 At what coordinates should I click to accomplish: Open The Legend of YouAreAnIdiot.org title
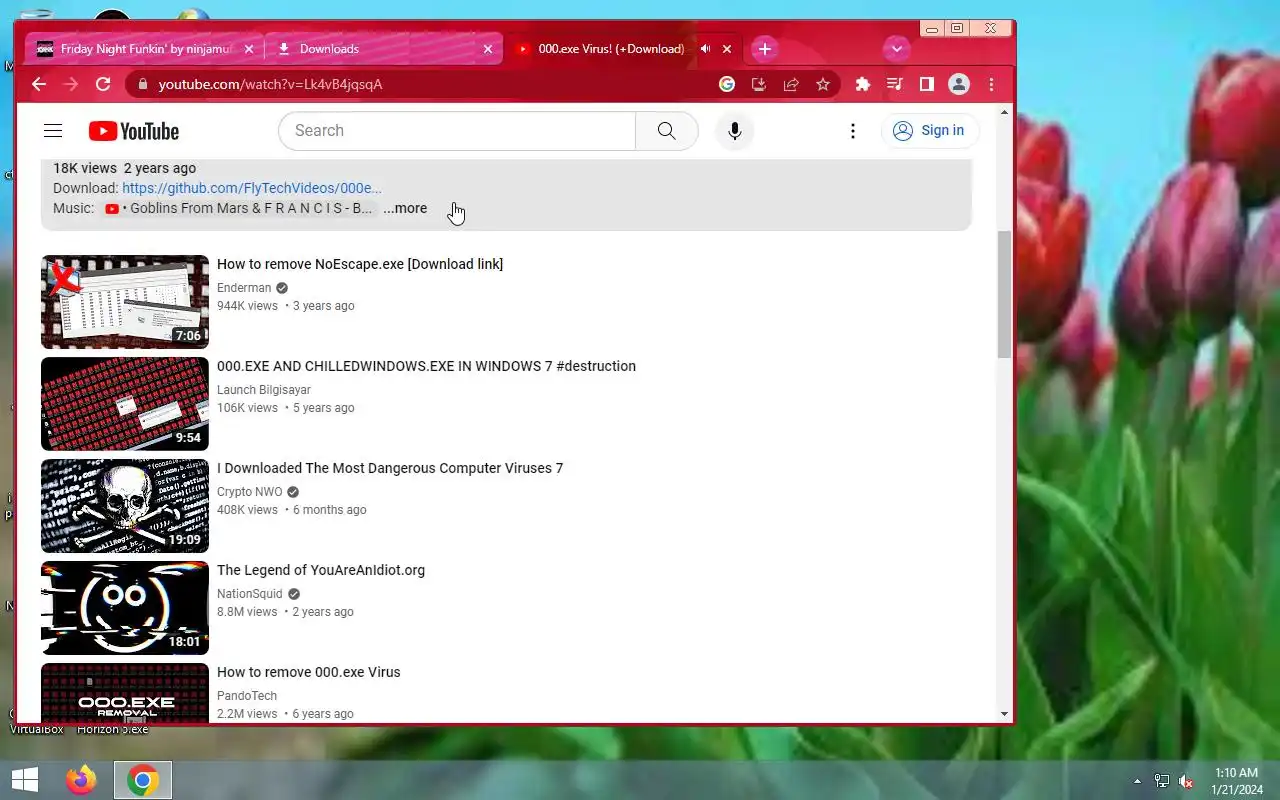321,570
